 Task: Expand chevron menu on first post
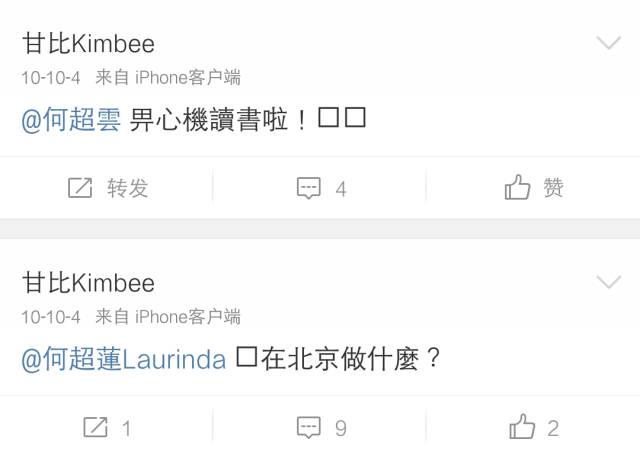coord(609,42)
